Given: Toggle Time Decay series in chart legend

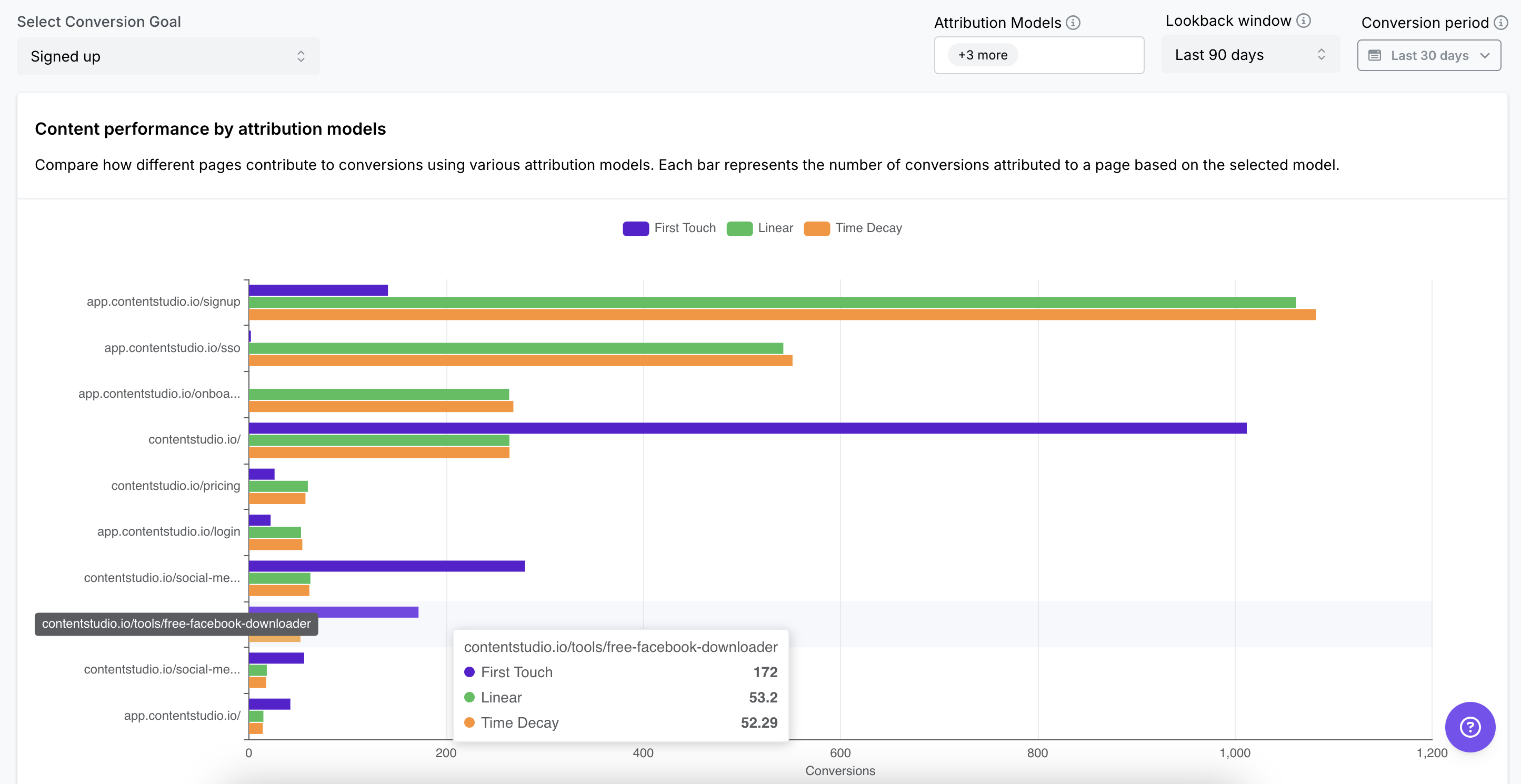Looking at the screenshot, I should point(868,228).
